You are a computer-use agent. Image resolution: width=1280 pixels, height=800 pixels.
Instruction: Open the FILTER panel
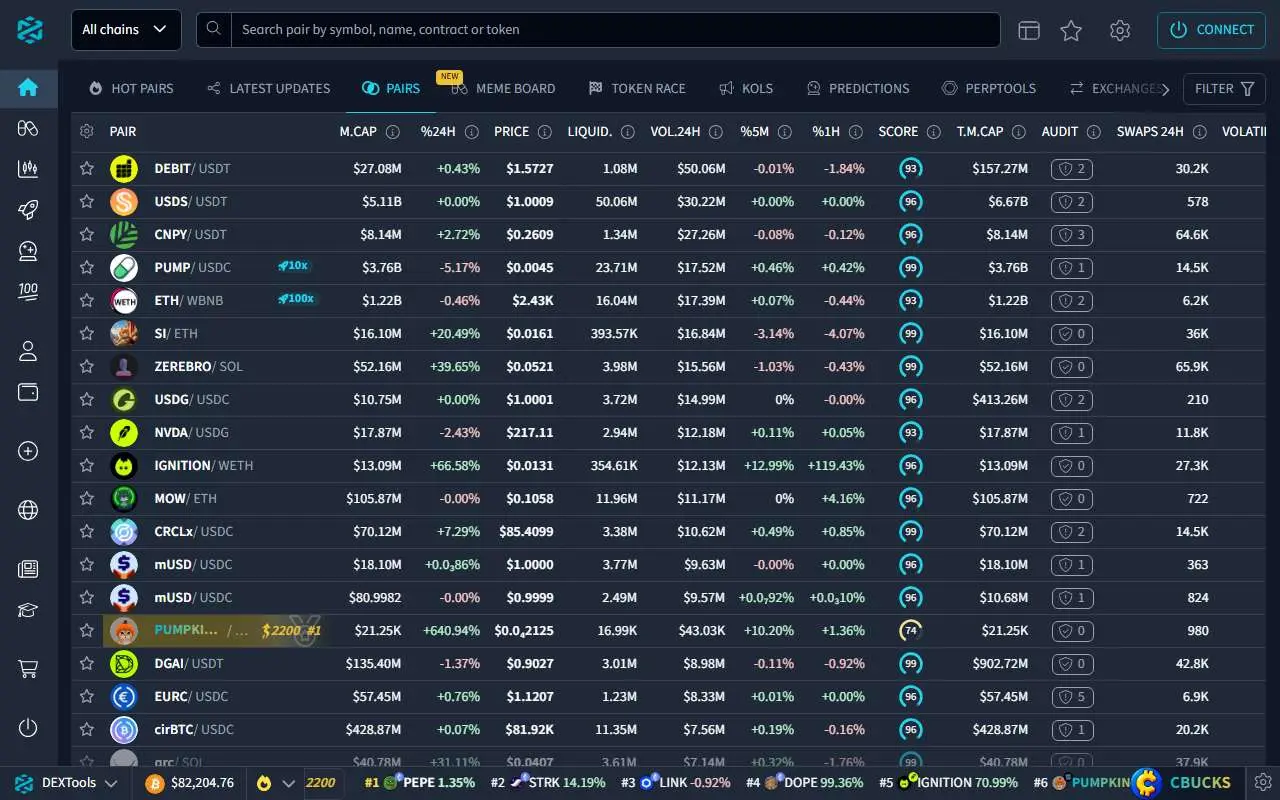[x=1224, y=89]
